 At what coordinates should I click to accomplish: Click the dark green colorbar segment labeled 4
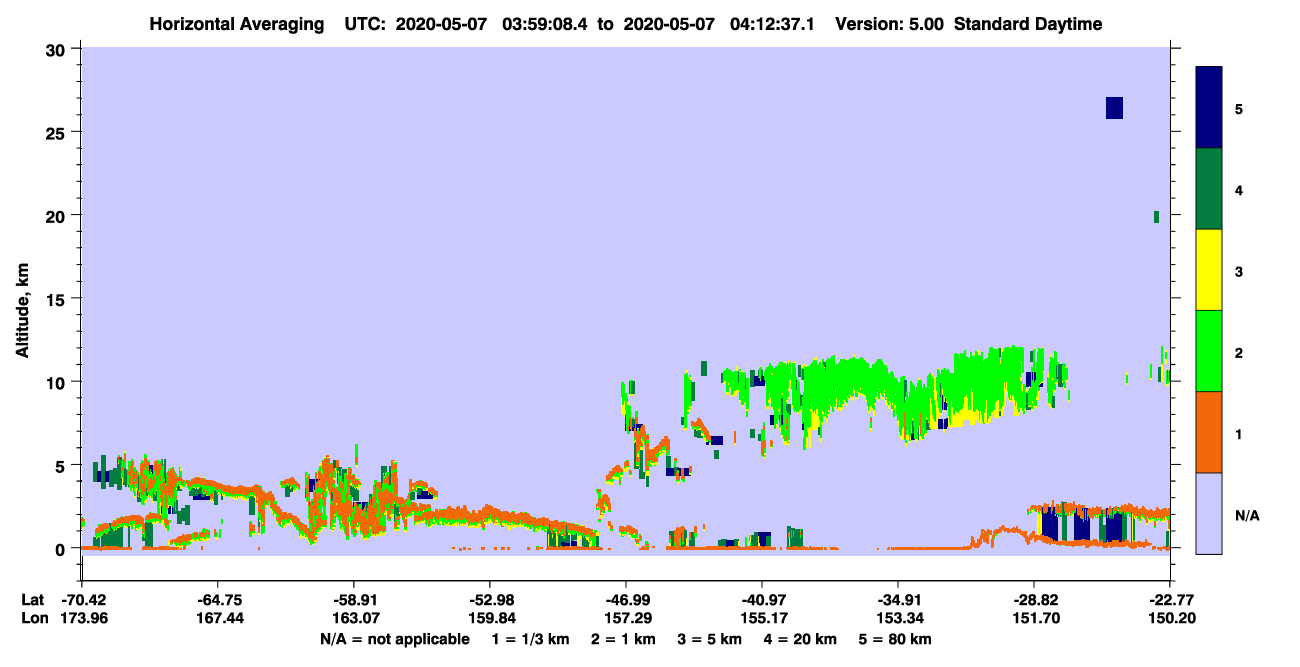pos(1209,189)
